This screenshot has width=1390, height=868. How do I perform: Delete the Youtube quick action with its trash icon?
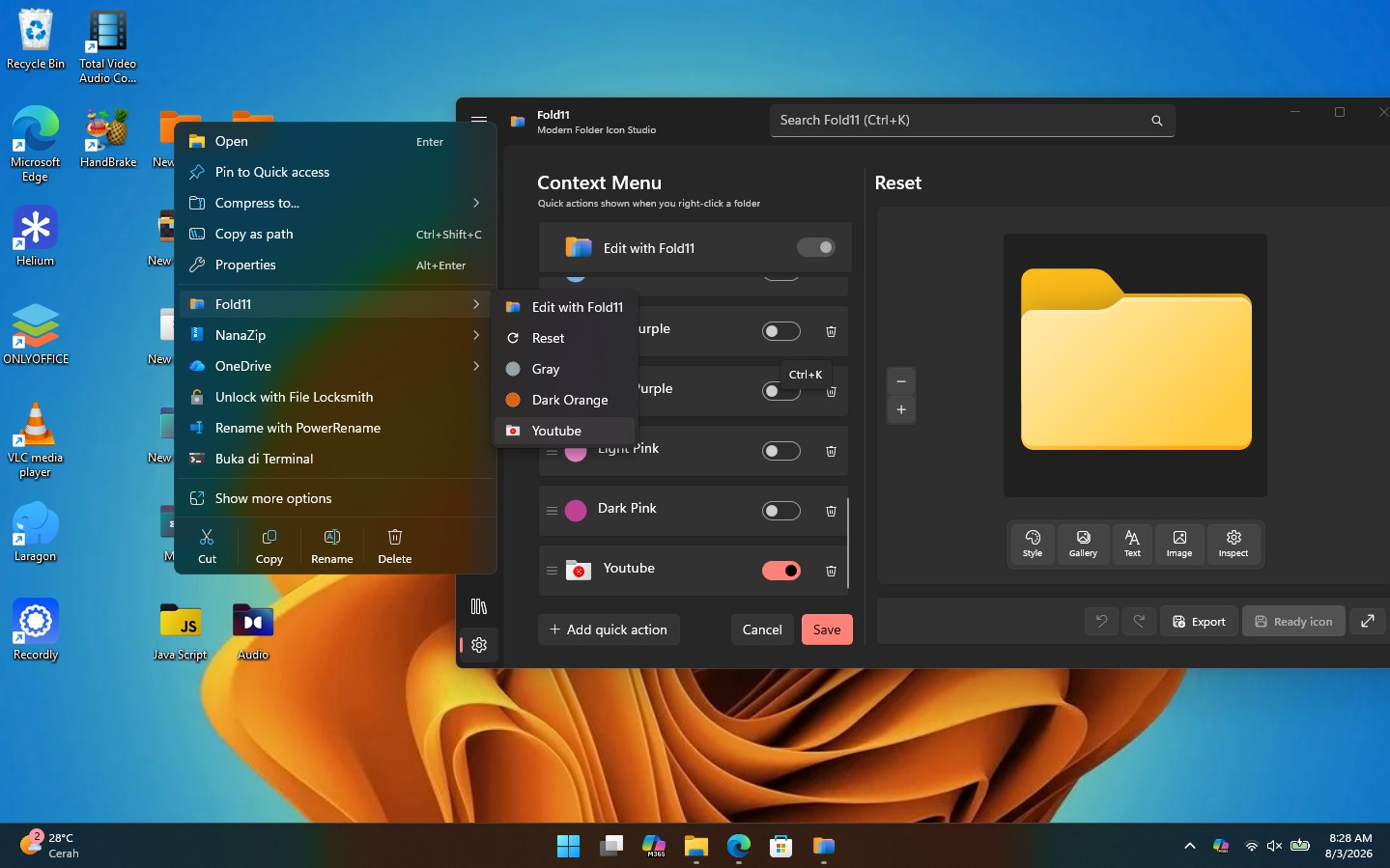(831, 571)
